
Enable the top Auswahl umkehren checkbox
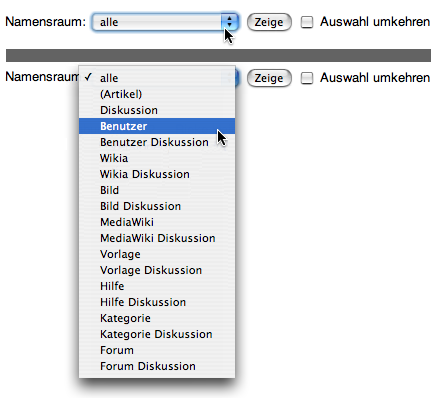(x=307, y=22)
